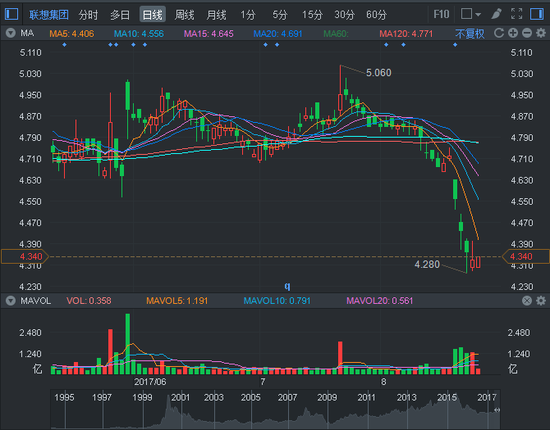The height and width of the screenshot is (430, 550).
Task: Click the rightmost blue diamond marker
Action: tap(455, 45)
